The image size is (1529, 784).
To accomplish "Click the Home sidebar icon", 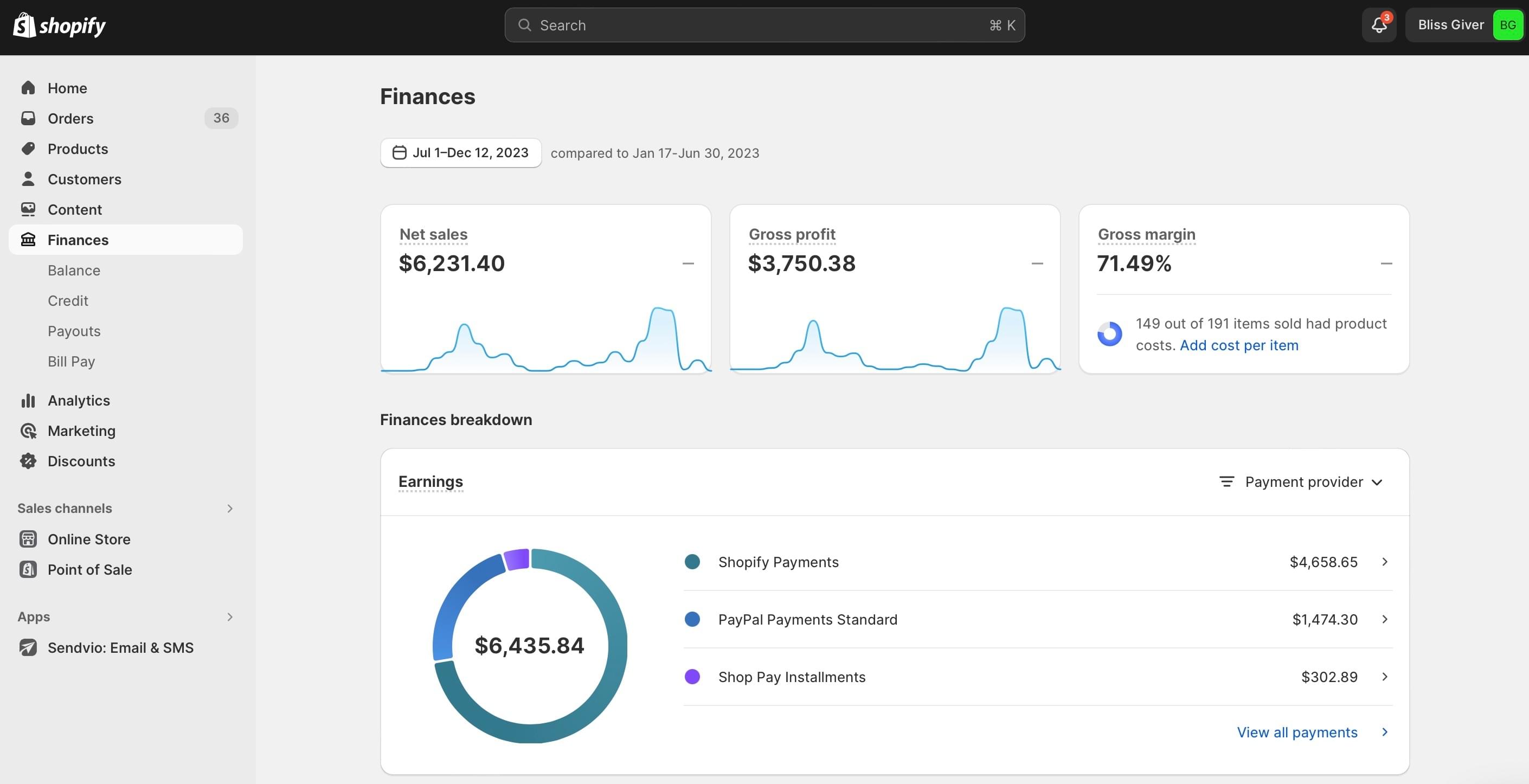I will [x=28, y=88].
